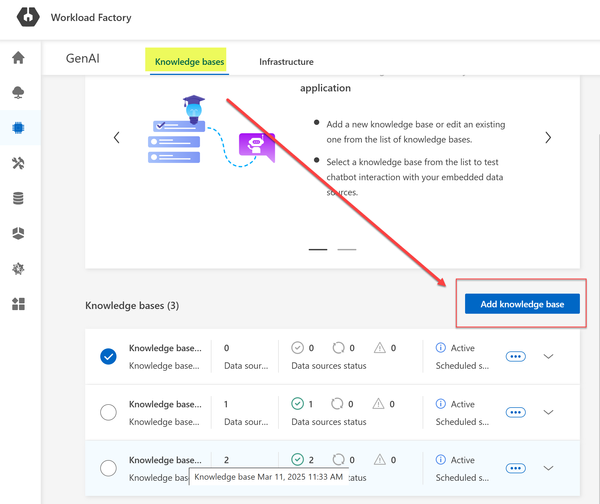
Task: Click first row 'Data sources status' label
Action: [329, 366]
